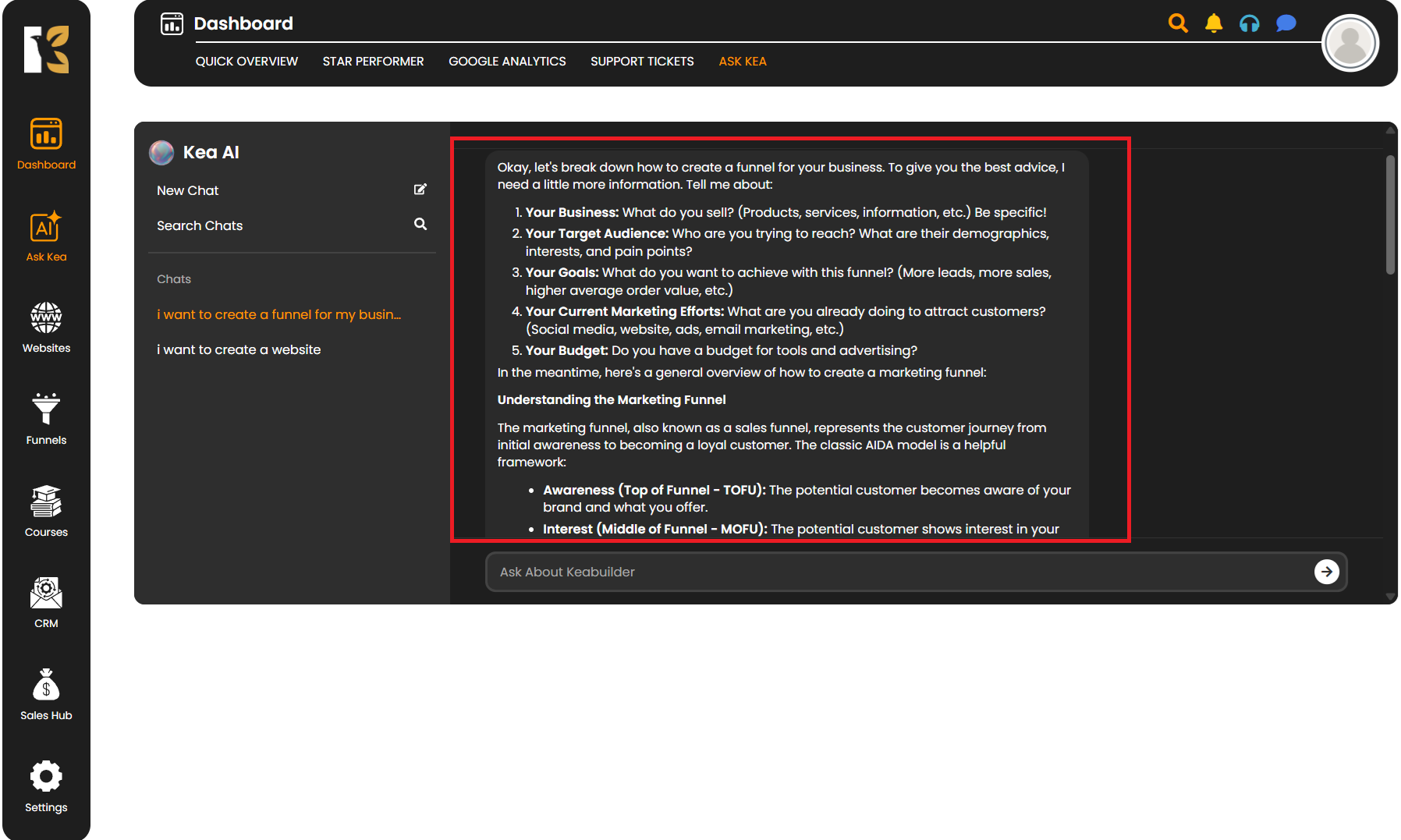The image size is (1401, 840).
Task: Open notifications bell
Action: coord(1214,23)
